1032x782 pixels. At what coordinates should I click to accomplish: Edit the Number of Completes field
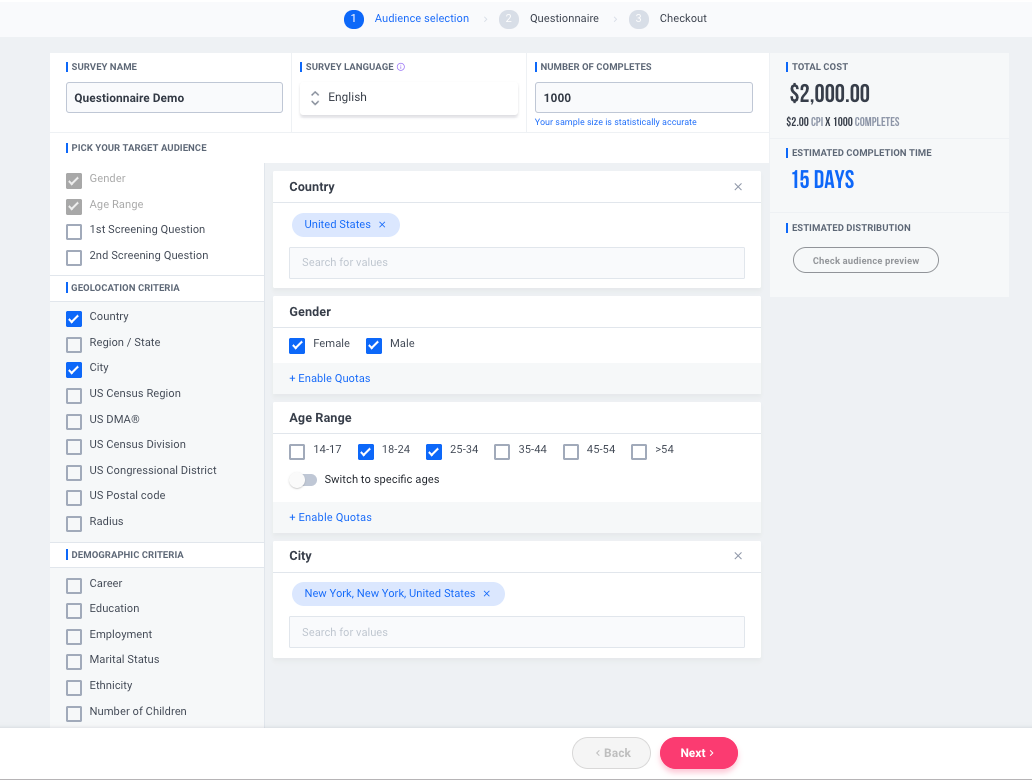[643, 97]
